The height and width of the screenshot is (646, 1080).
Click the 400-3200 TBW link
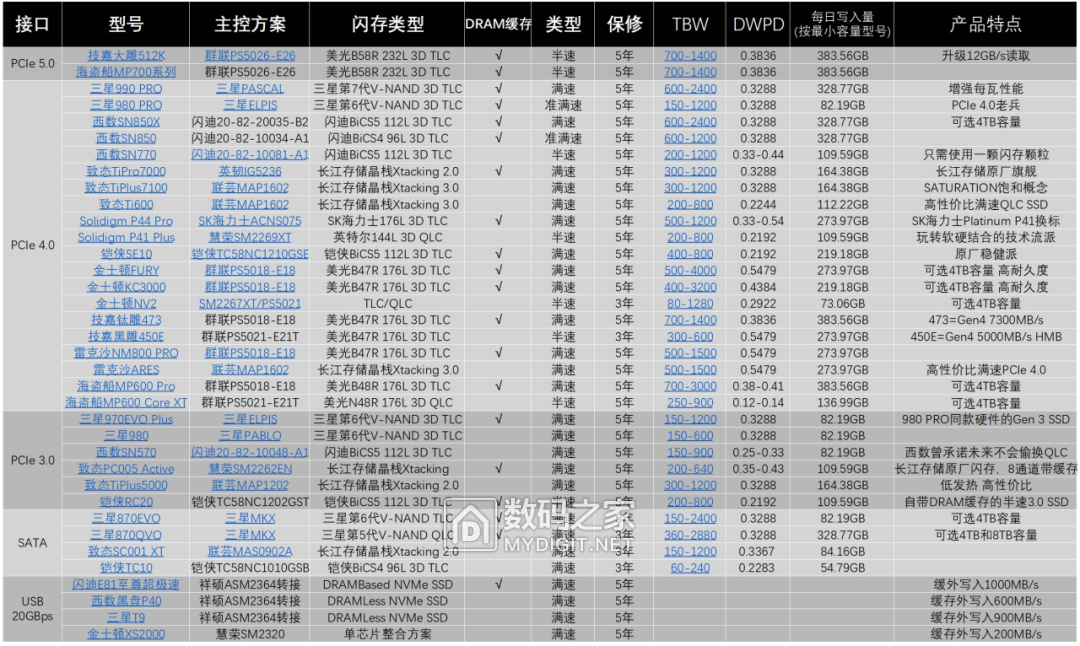(690, 287)
